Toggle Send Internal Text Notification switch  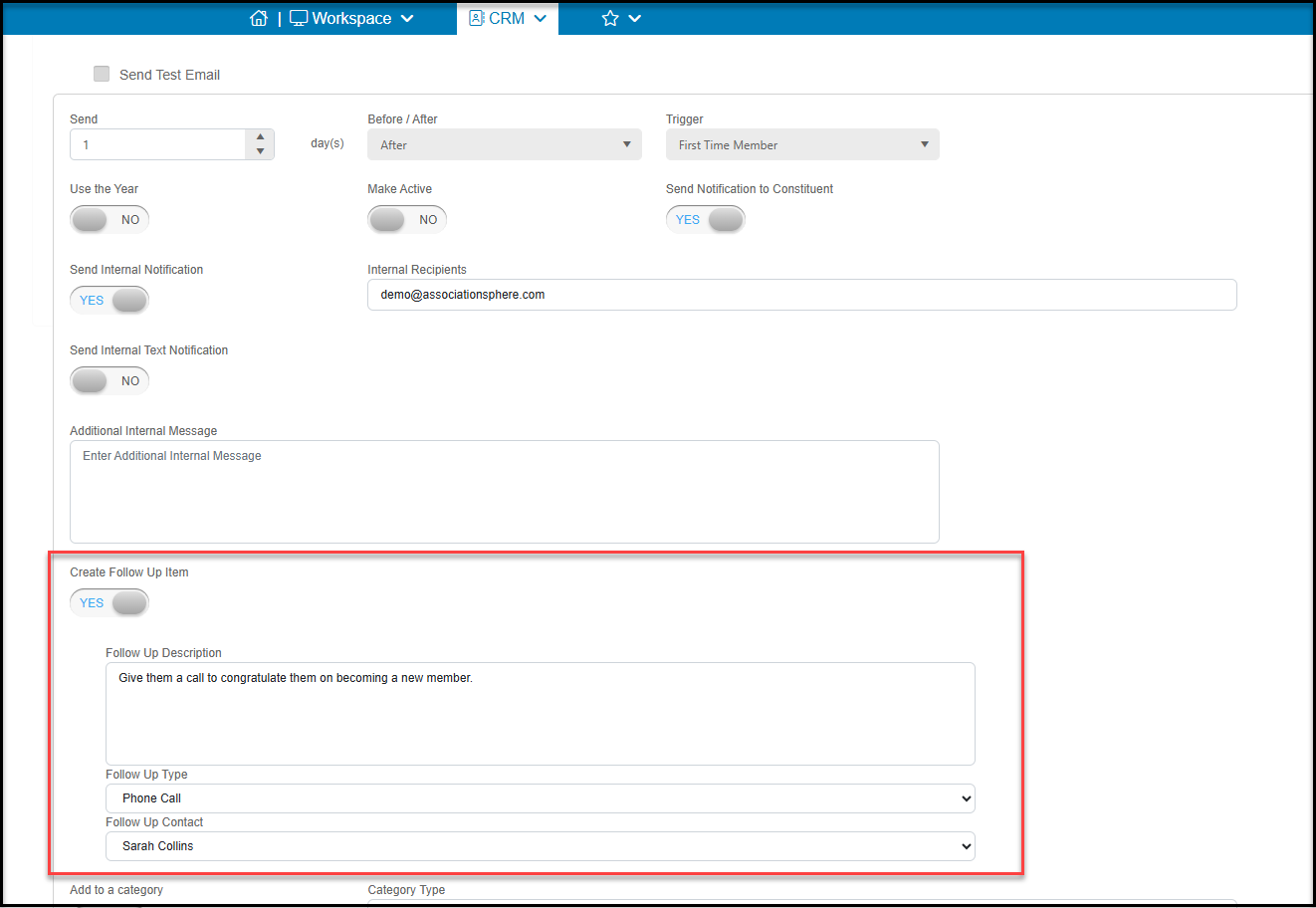pyautogui.click(x=110, y=380)
